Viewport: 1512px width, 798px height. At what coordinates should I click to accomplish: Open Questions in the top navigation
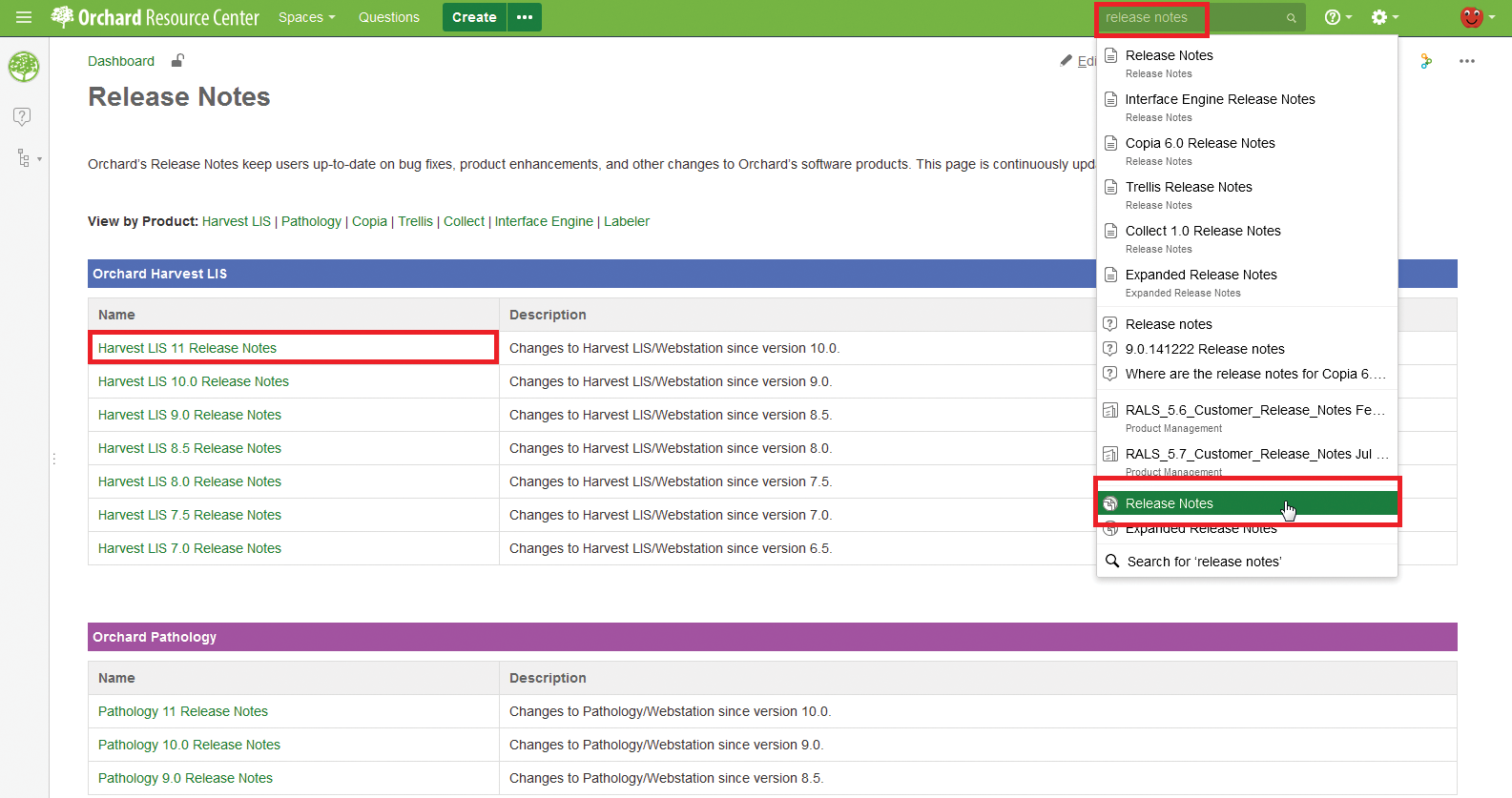pos(389,17)
